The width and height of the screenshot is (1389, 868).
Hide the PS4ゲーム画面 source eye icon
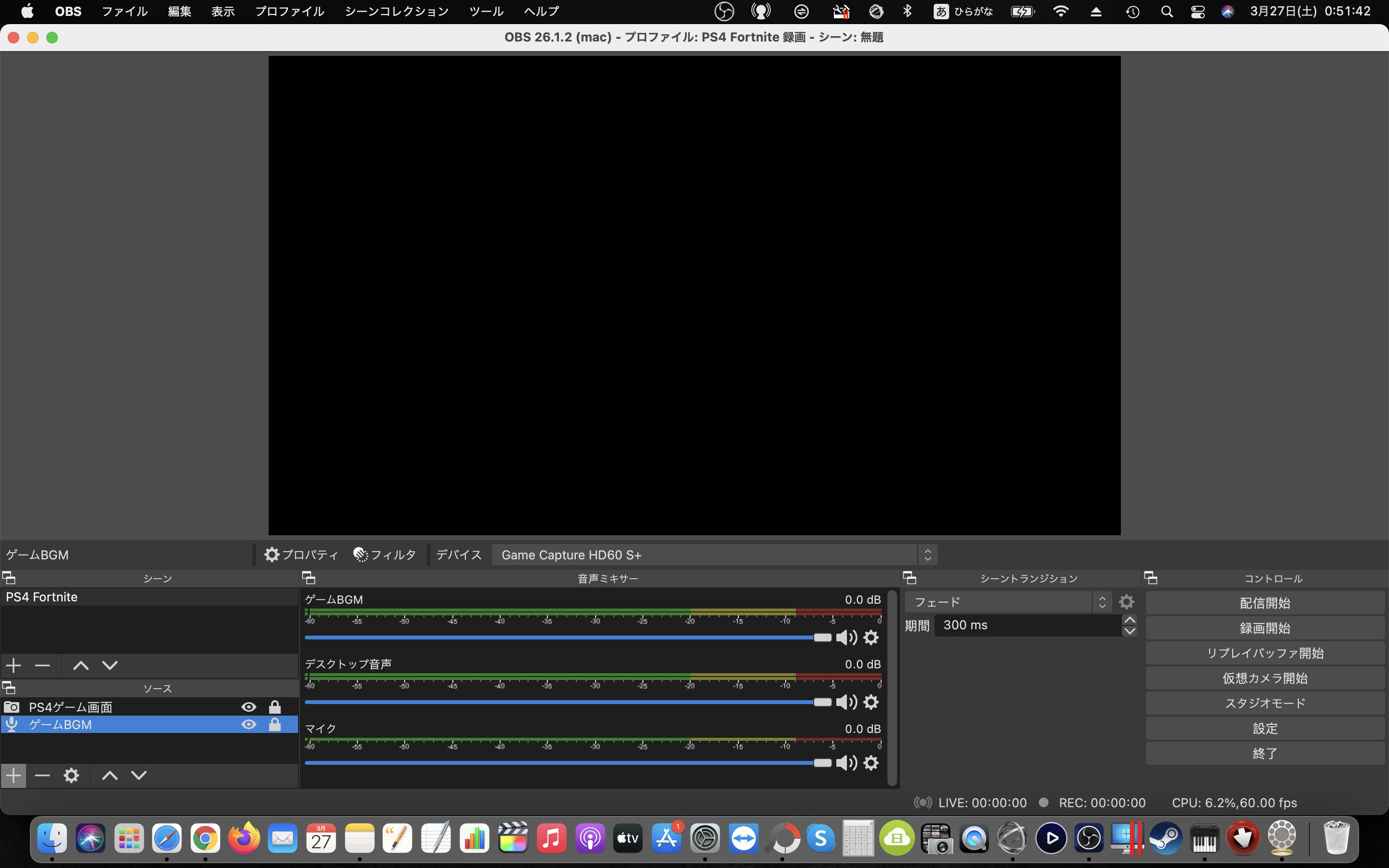248,706
